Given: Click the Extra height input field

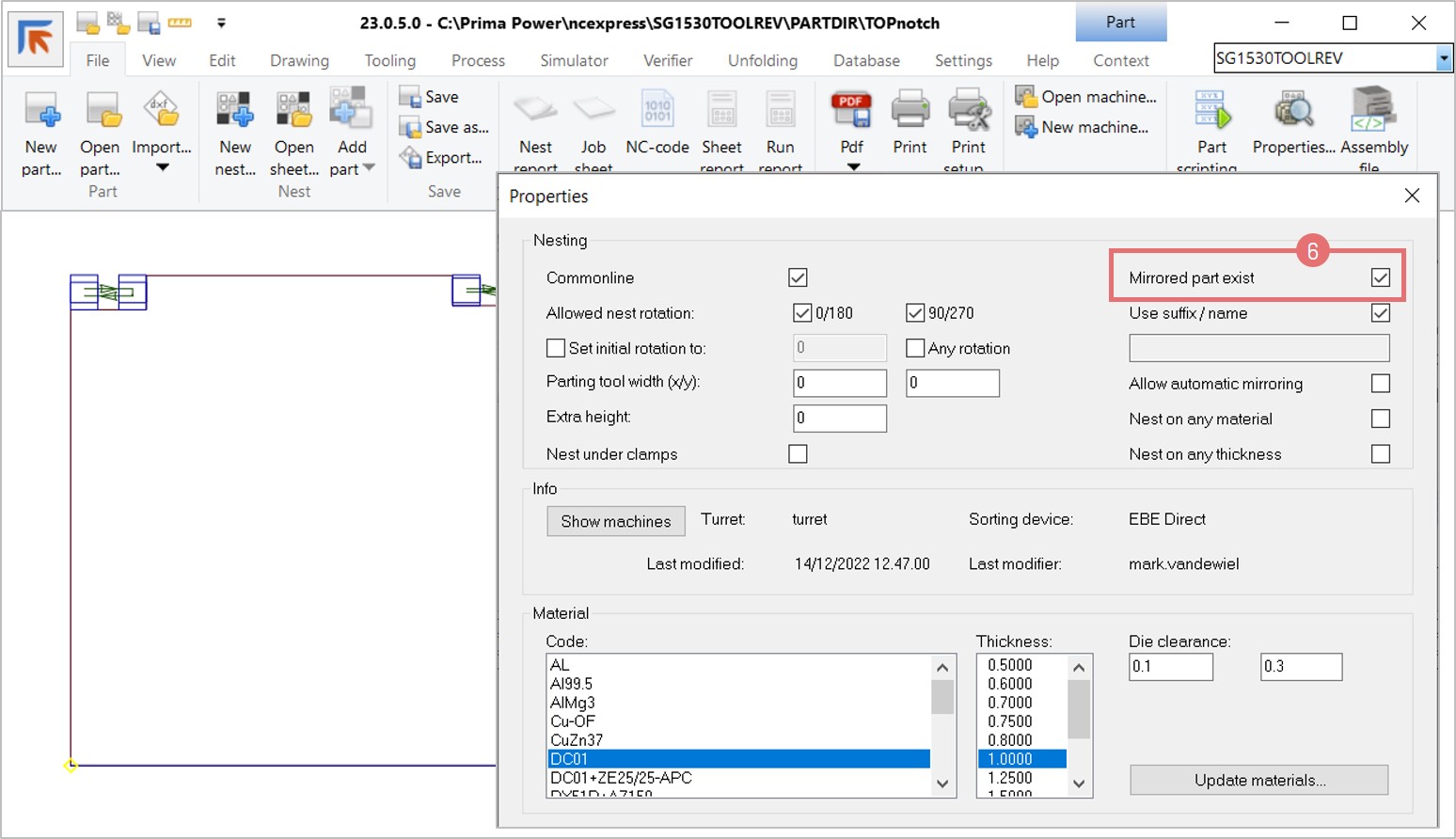Looking at the screenshot, I should point(839,418).
